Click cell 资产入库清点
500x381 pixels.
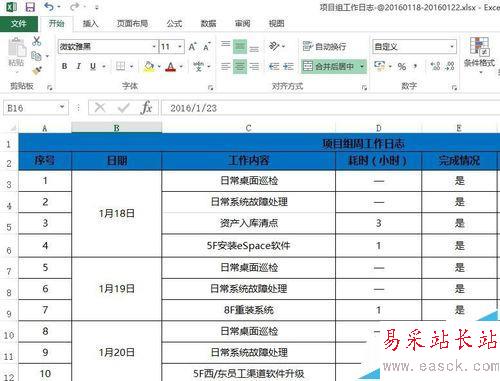249,223
